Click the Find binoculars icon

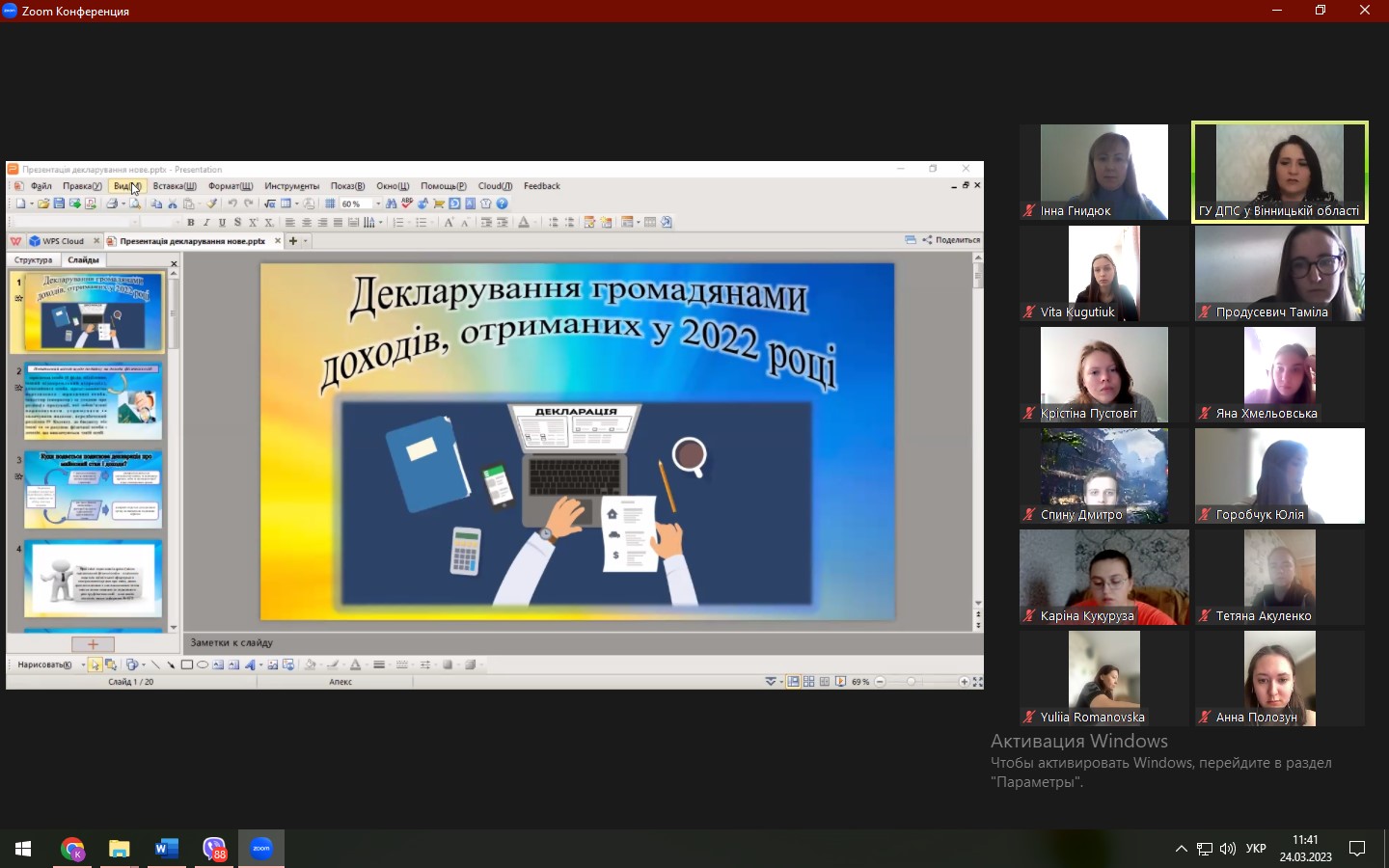[x=391, y=203]
